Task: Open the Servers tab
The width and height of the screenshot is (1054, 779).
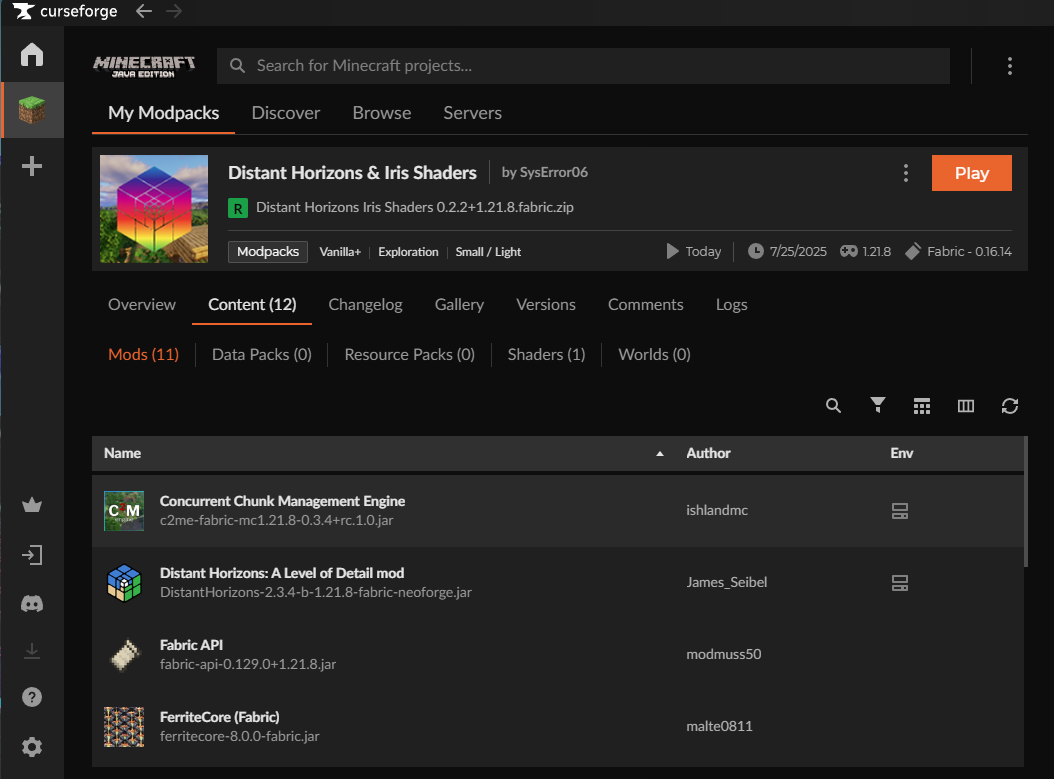Action: (473, 113)
